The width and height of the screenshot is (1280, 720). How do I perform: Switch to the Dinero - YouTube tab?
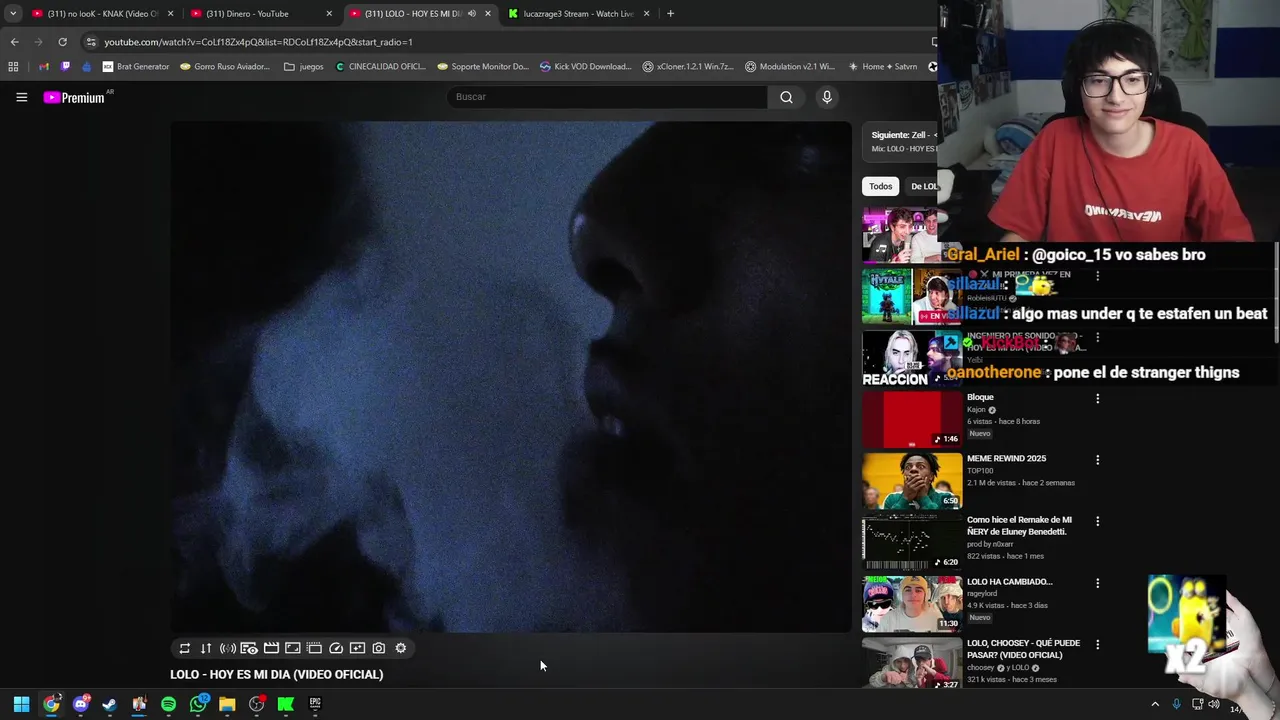[x=262, y=14]
